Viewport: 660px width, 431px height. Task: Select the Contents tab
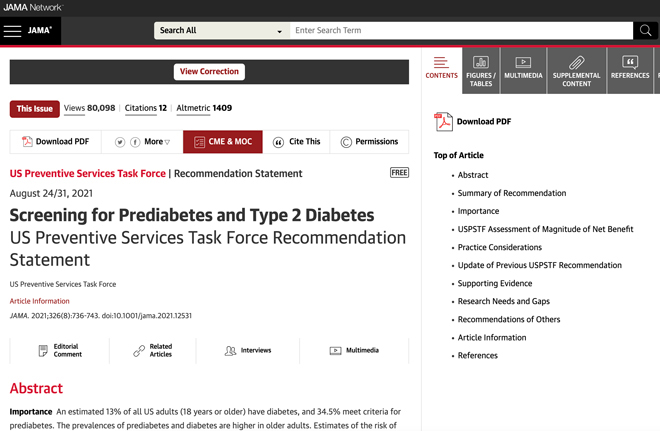pyautogui.click(x=441, y=69)
